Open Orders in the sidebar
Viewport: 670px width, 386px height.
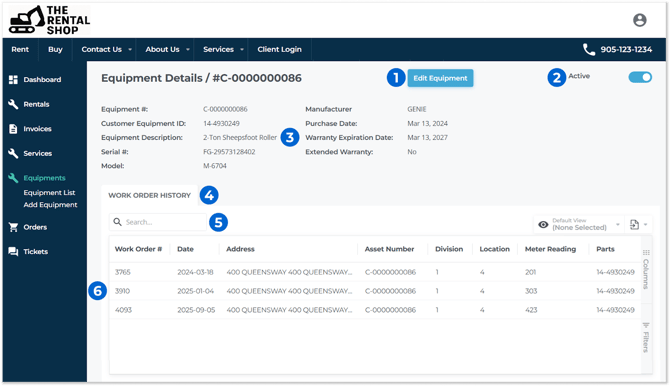[x=35, y=227]
